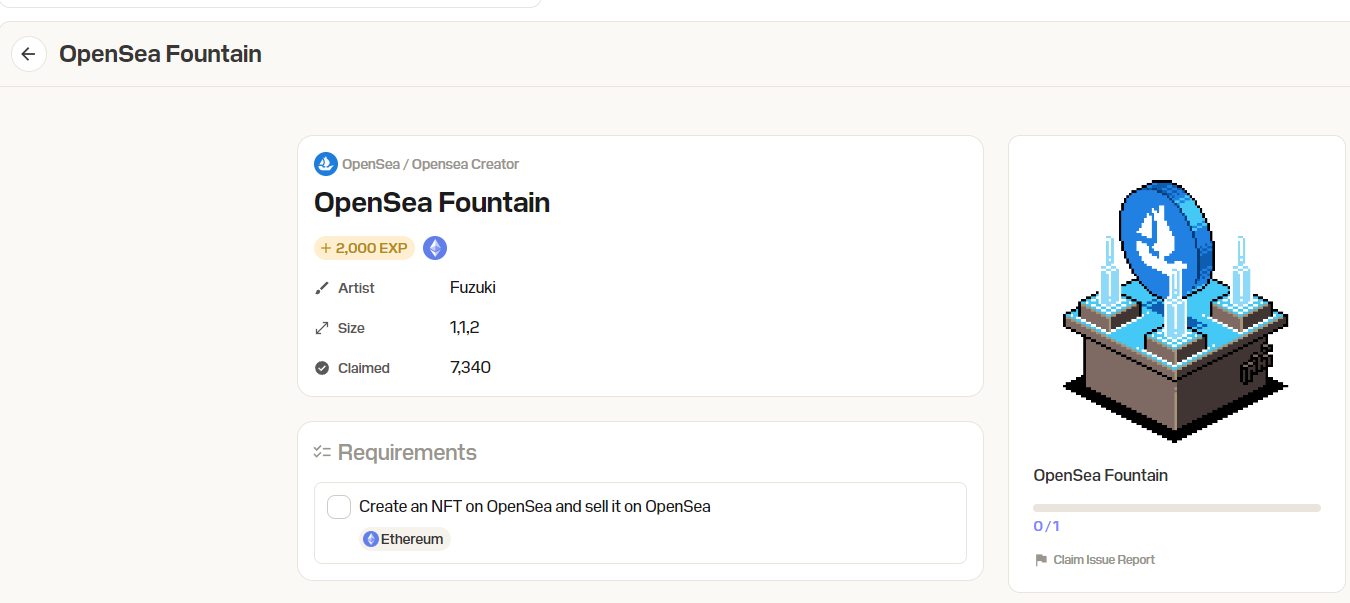This screenshot has width=1350, height=603.
Task: Select the Ethereum chain tag
Action: pos(405,539)
